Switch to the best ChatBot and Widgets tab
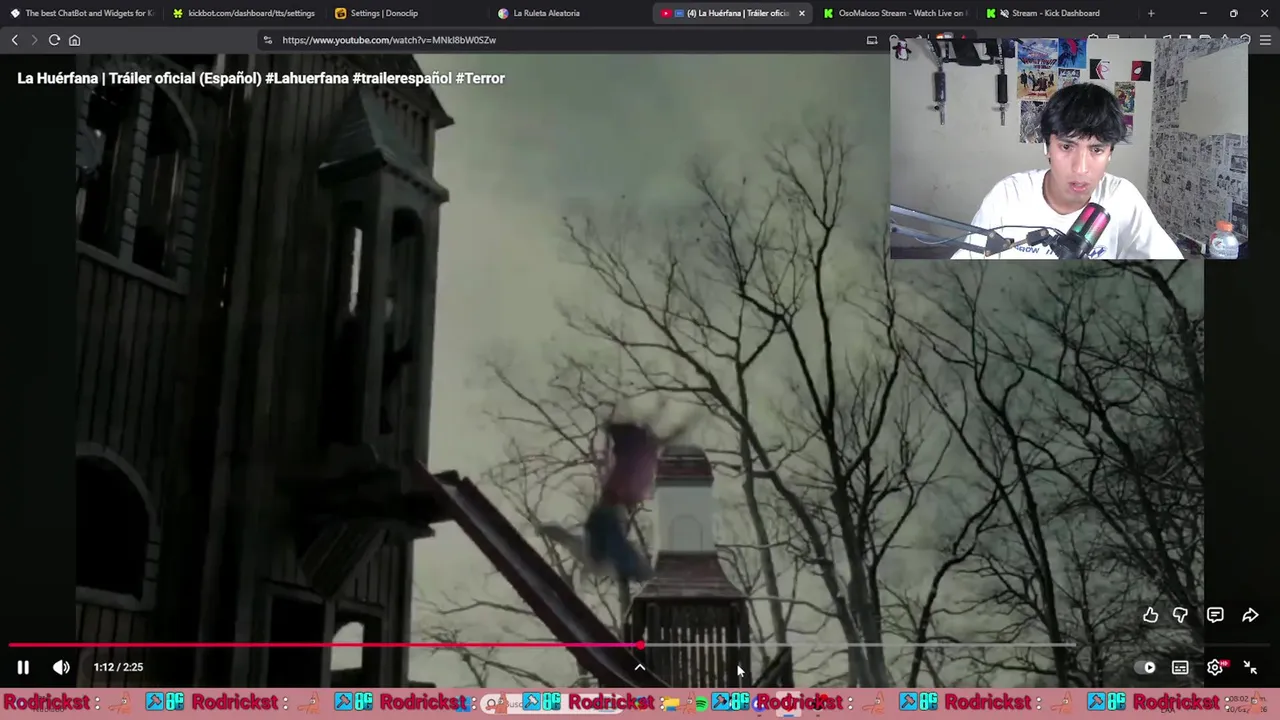The image size is (1280, 720). pyautogui.click(x=81, y=13)
